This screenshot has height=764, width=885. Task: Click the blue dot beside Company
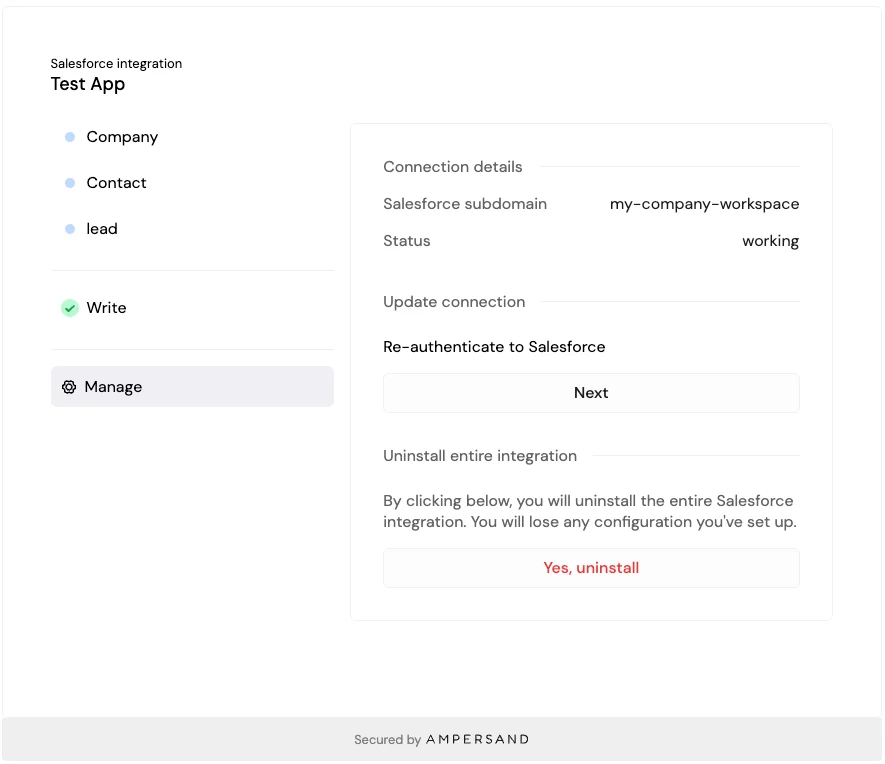tap(70, 137)
